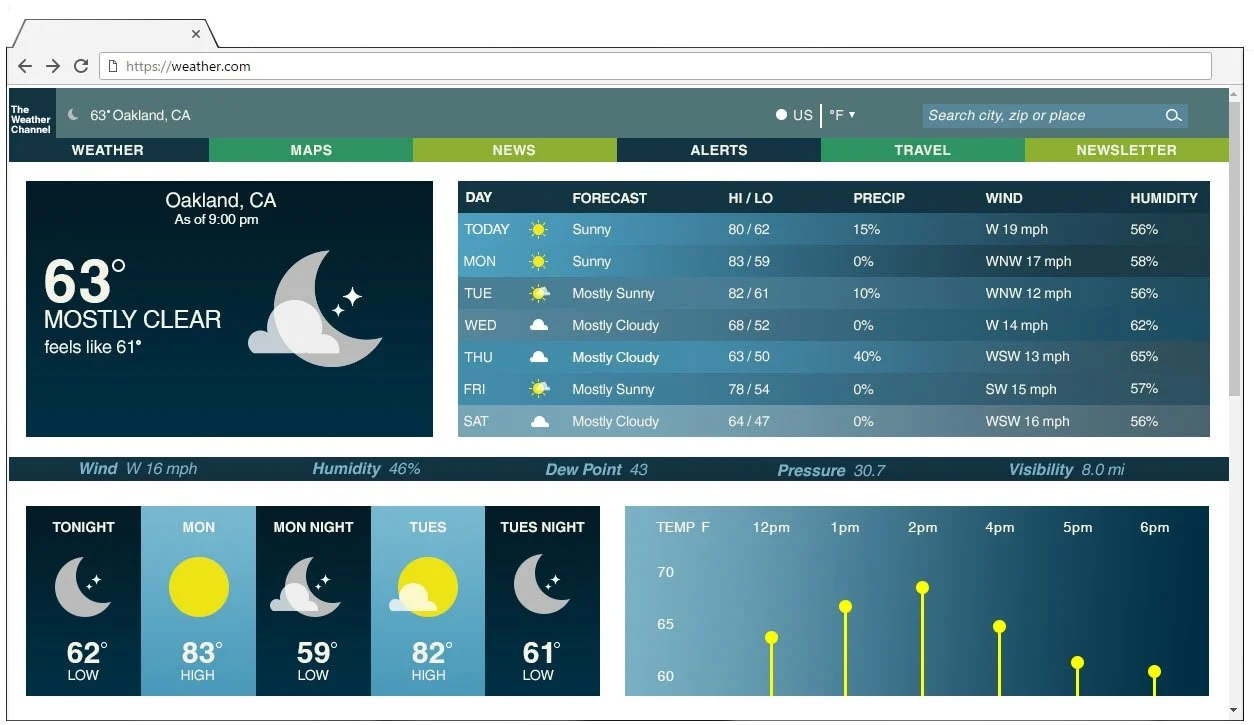
Task: Open the MAPS tab
Action: click(x=311, y=150)
